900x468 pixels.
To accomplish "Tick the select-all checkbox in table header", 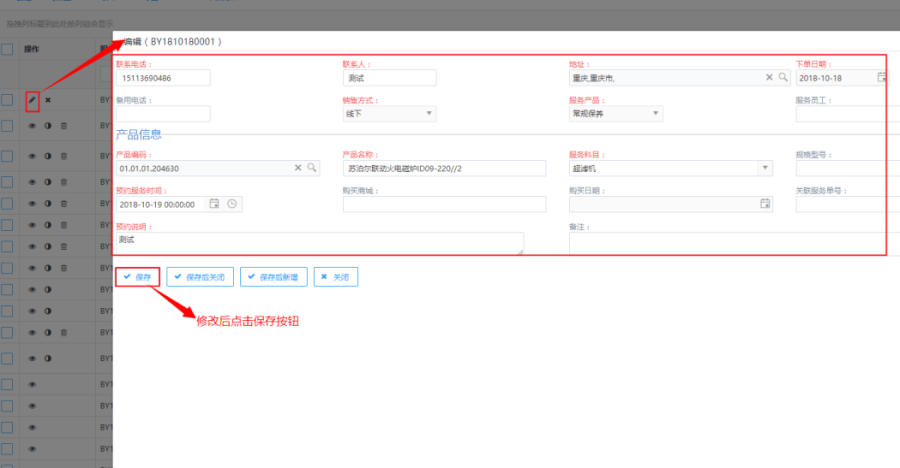I will pos(7,48).
